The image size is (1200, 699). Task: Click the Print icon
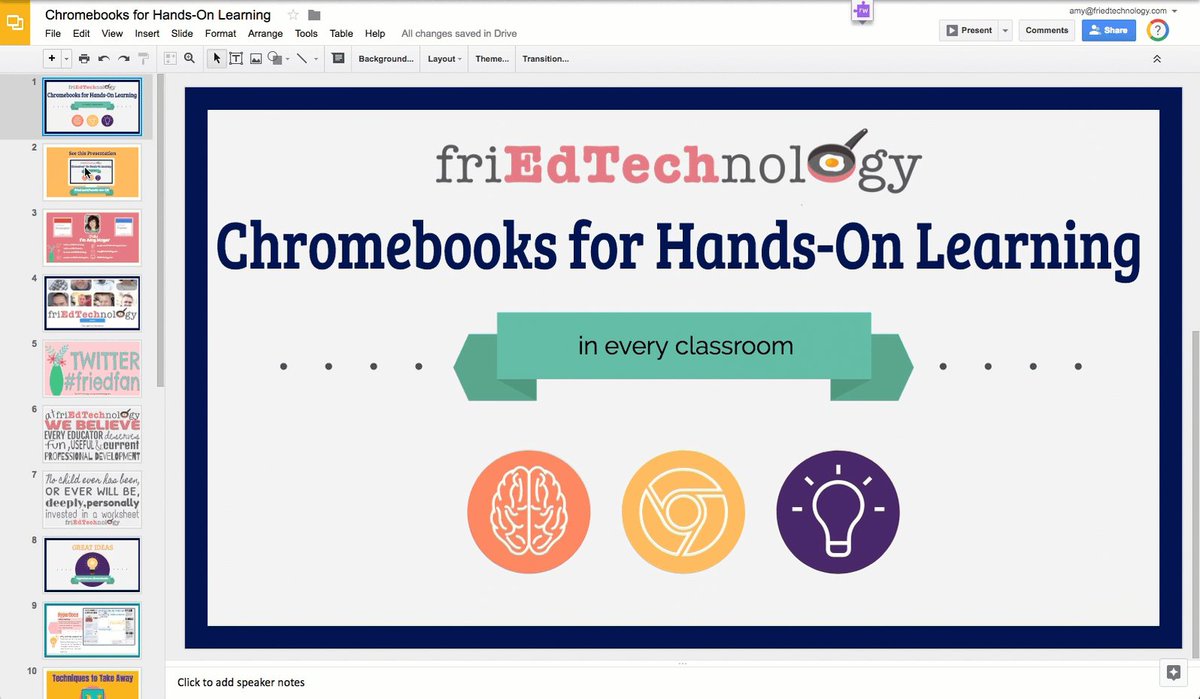coord(84,59)
